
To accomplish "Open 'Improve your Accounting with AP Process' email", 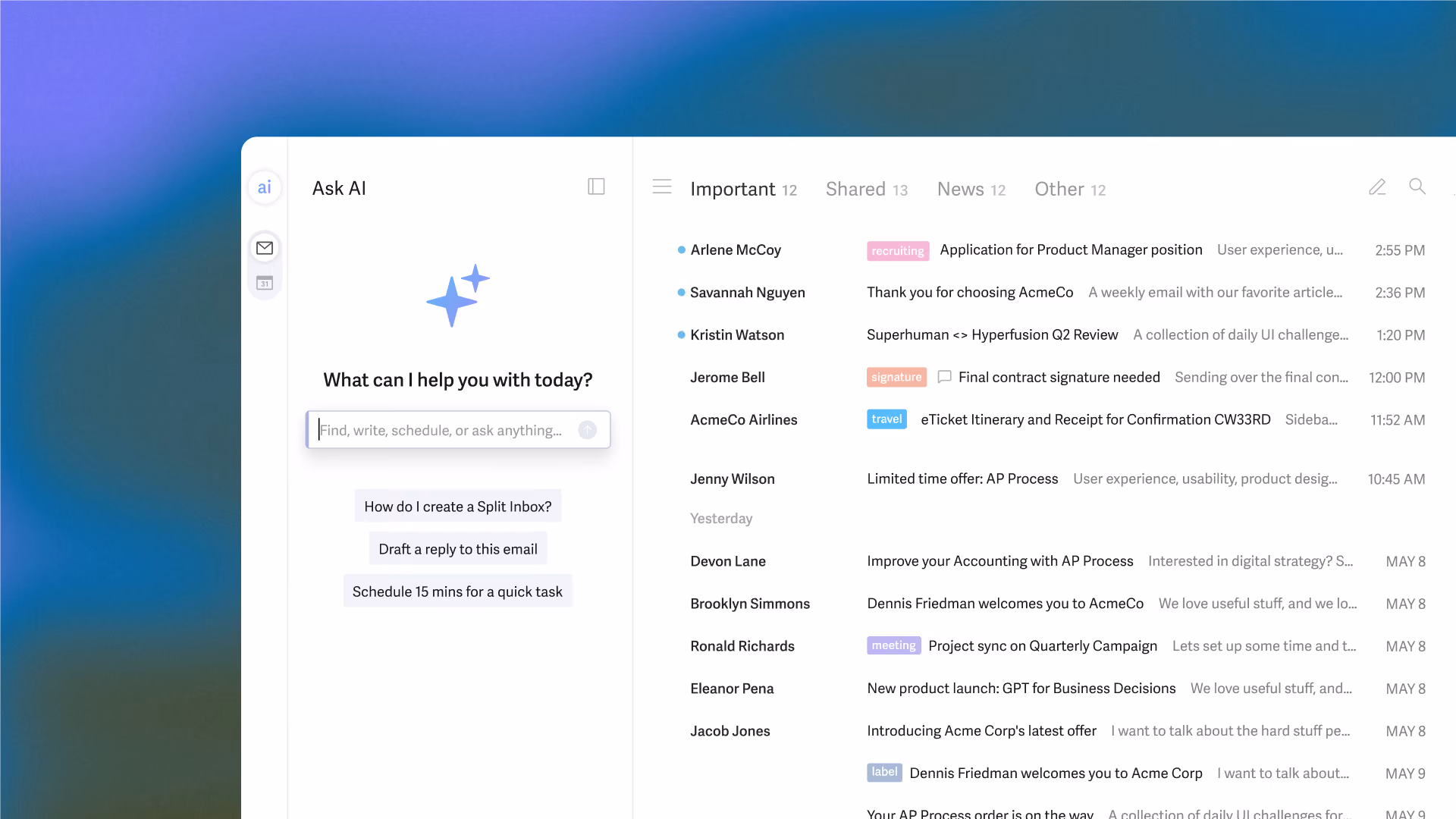I will (x=999, y=560).
